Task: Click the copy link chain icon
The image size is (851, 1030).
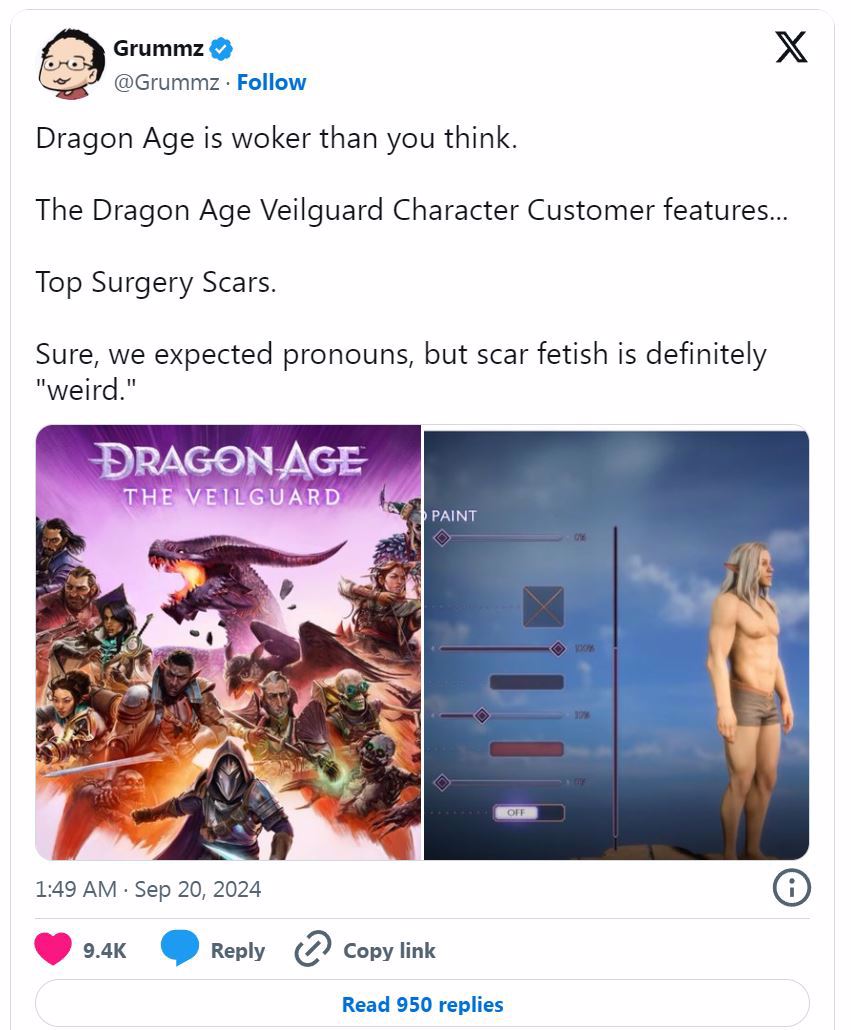Action: pos(313,949)
